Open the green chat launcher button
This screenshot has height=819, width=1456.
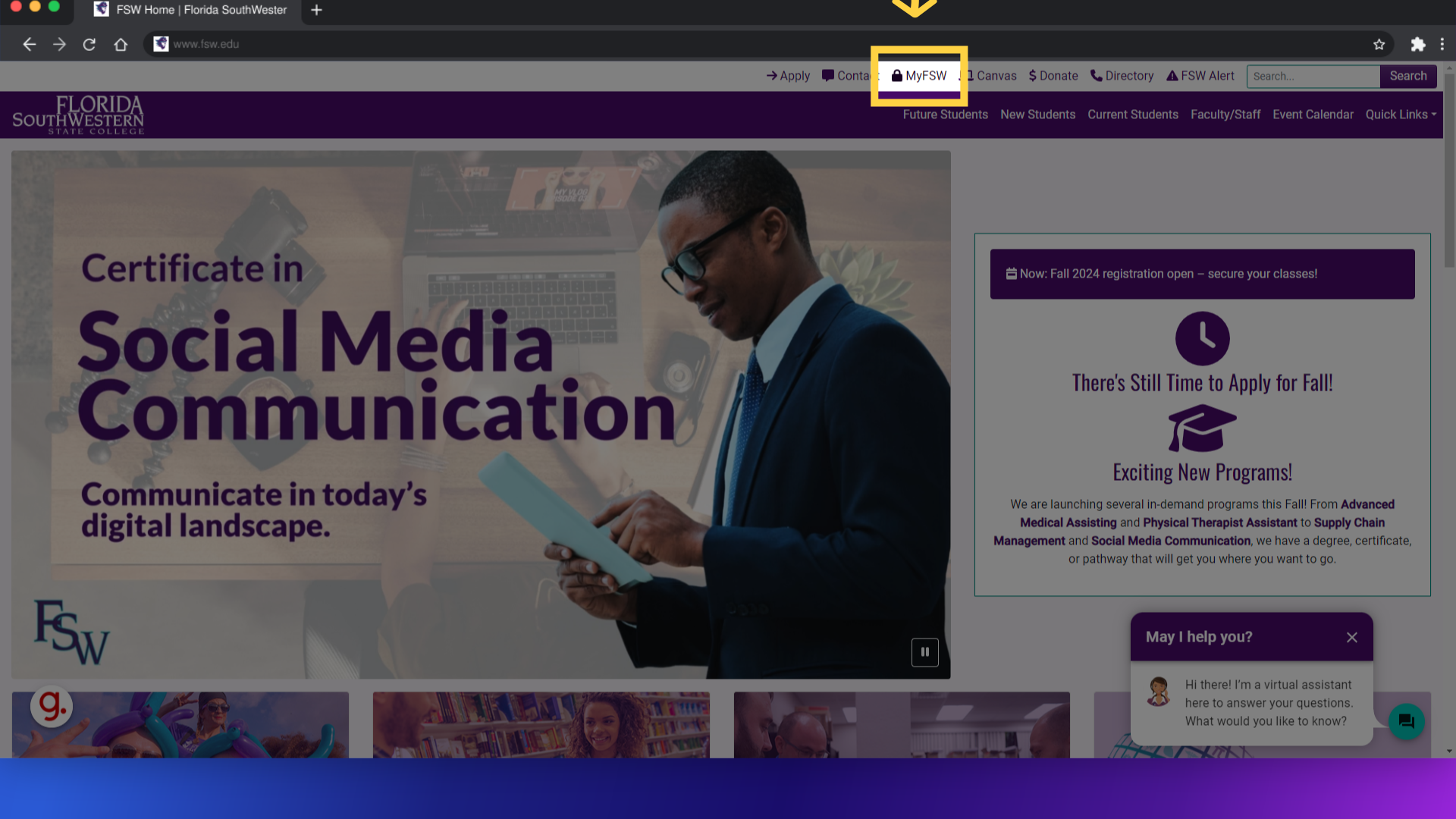(1407, 721)
